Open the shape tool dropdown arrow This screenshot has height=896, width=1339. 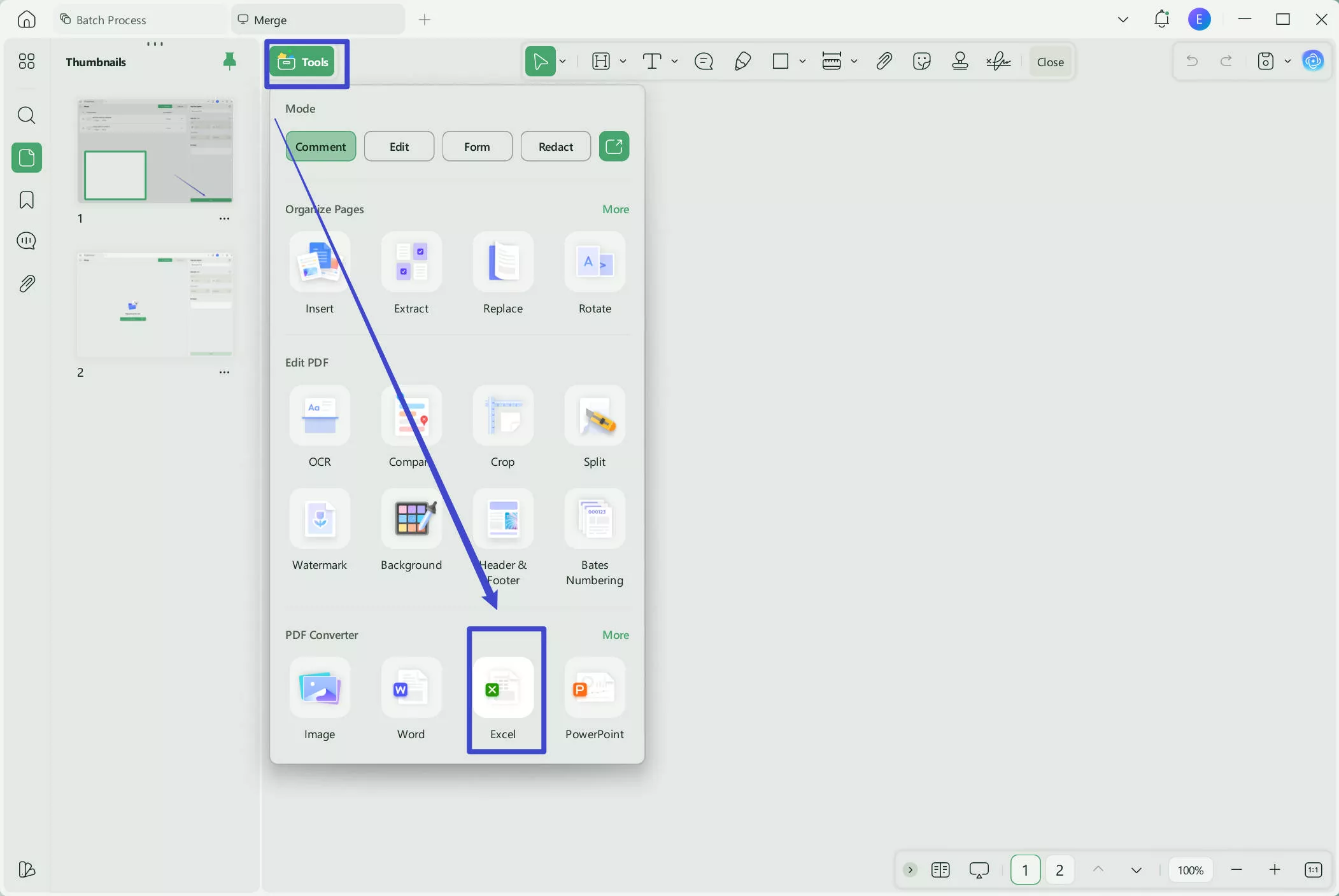pos(802,62)
